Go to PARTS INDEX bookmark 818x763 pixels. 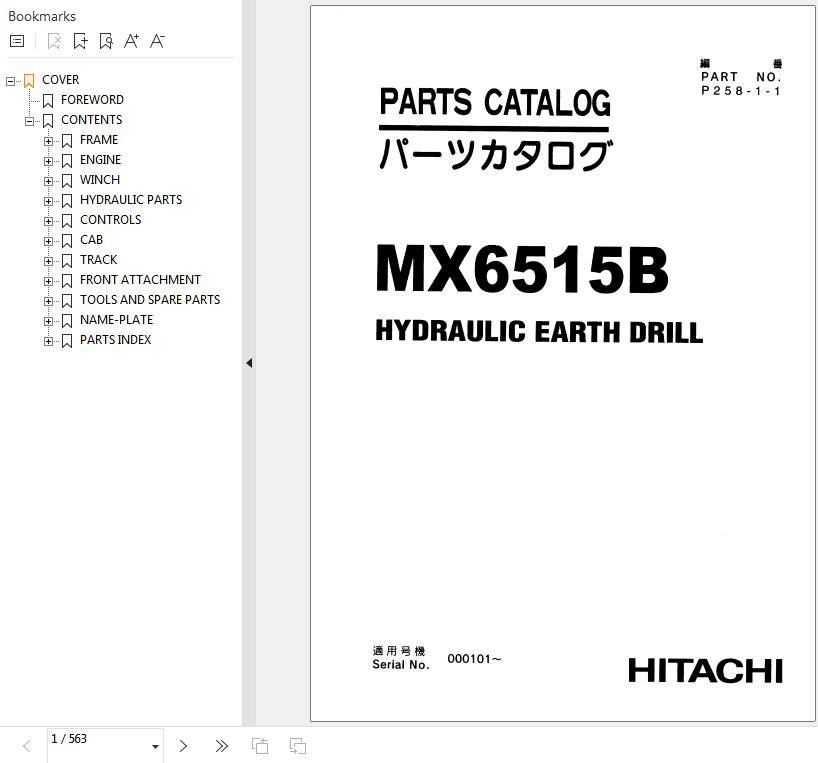(x=115, y=340)
